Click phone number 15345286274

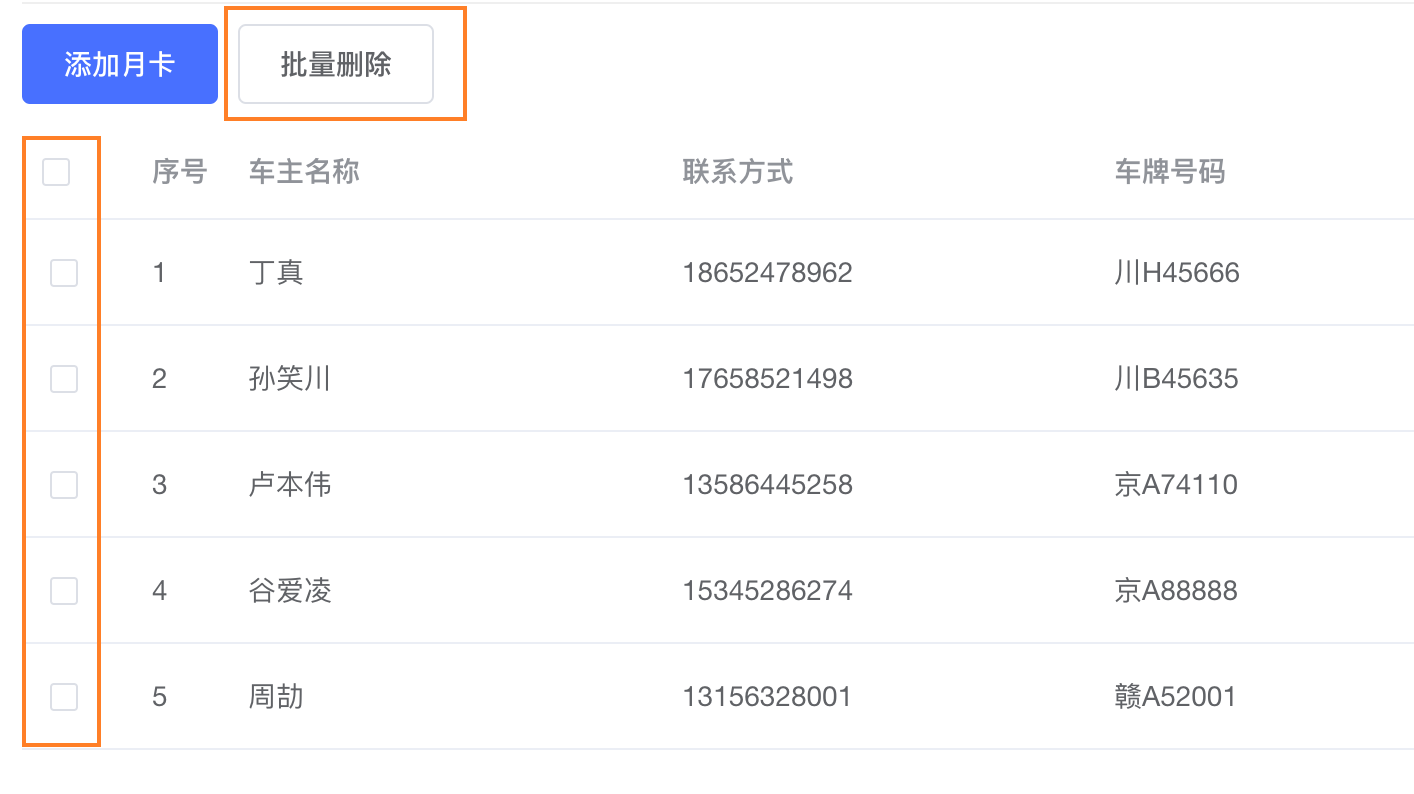[x=768, y=591]
